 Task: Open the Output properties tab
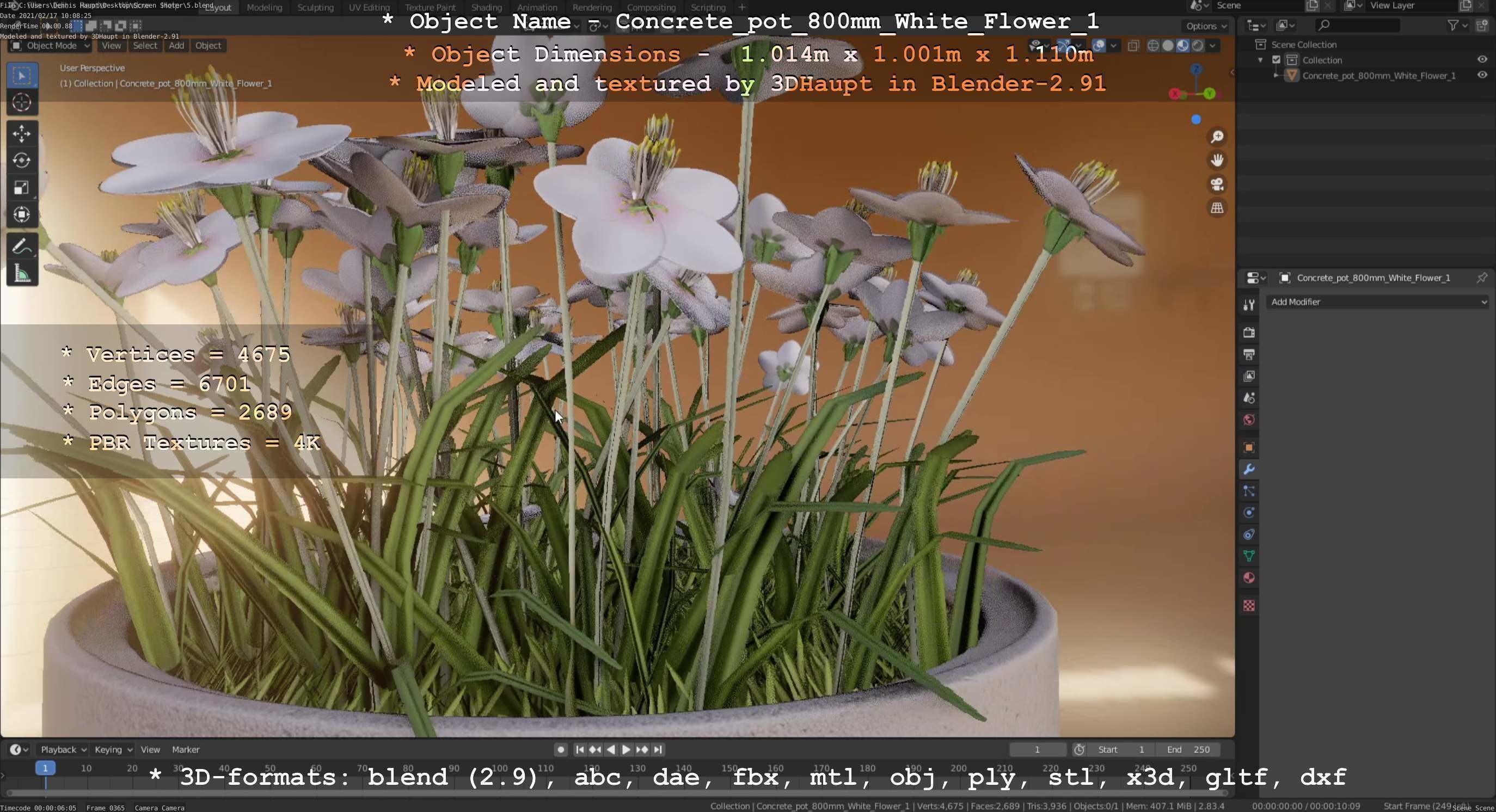pos(1249,354)
